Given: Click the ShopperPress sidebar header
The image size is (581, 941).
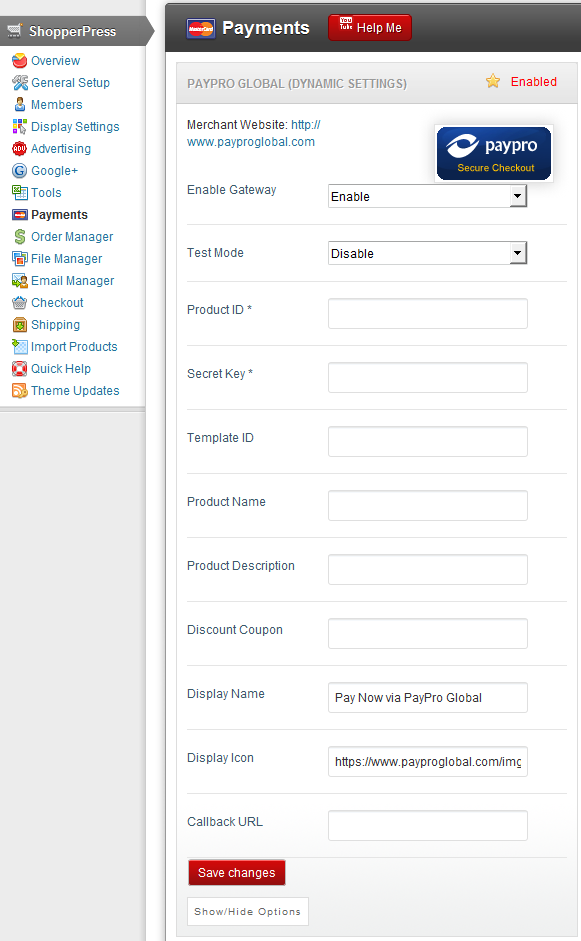Looking at the screenshot, I should [x=76, y=31].
